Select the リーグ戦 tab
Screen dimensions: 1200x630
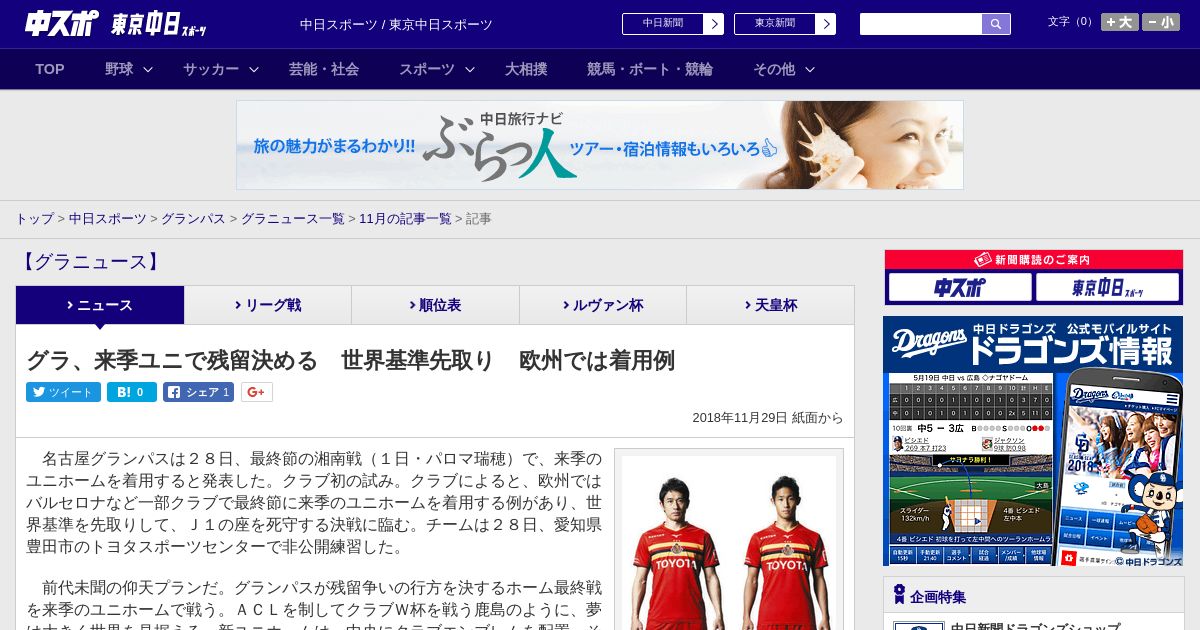click(268, 305)
